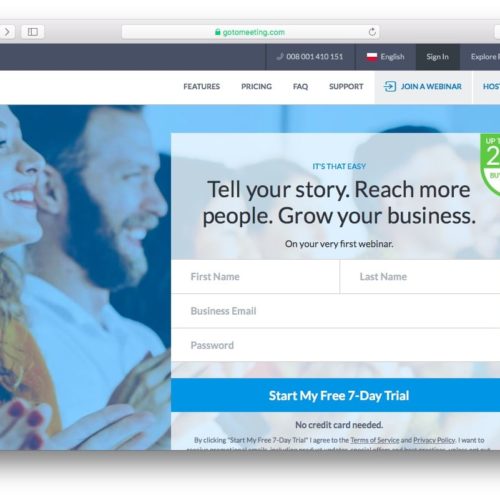The width and height of the screenshot is (500, 500).
Task: Focus the Business Email input field
Action: 336,311
